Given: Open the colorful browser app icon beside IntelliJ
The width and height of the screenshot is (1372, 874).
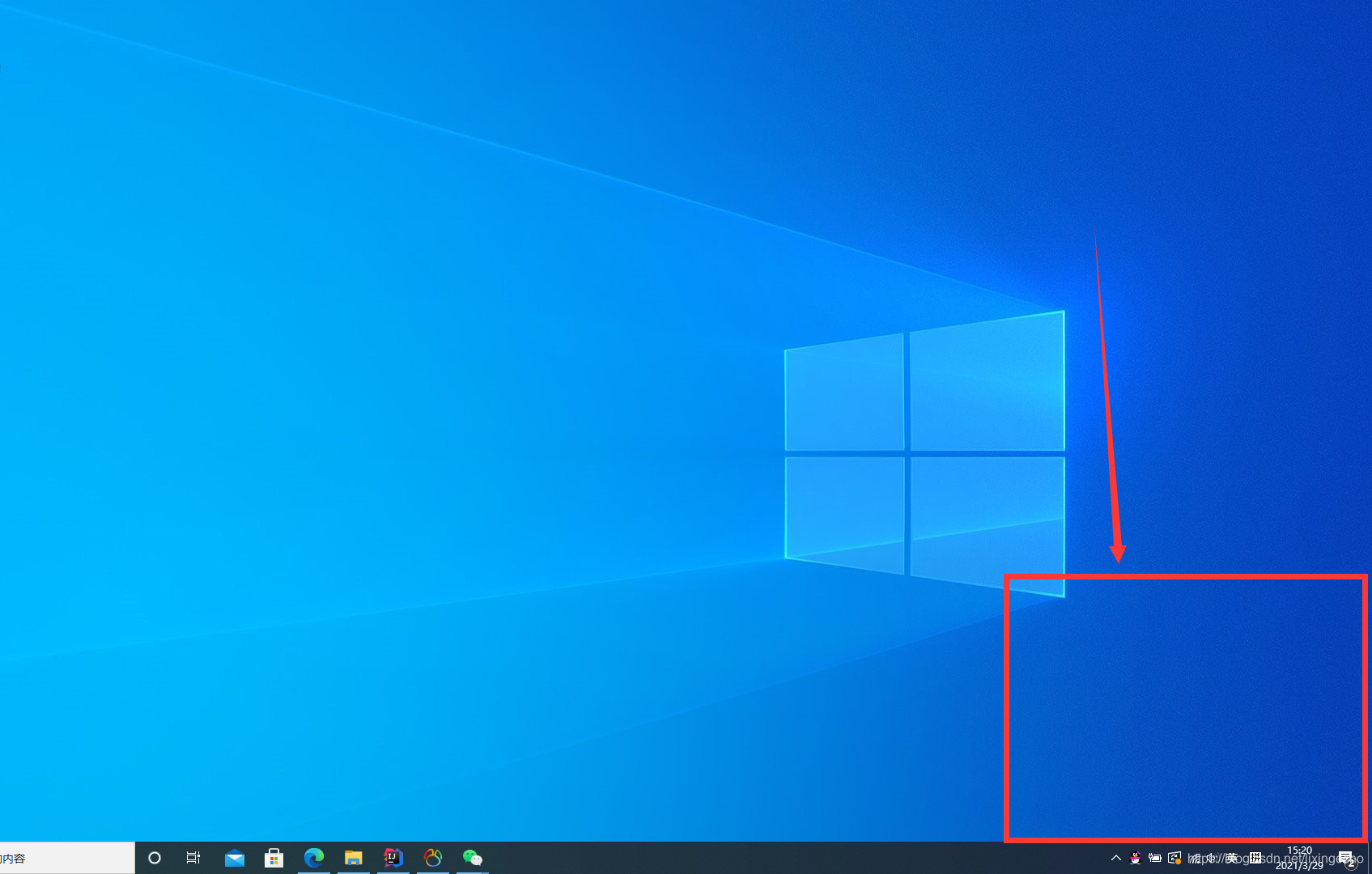Looking at the screenshot, I should click(x=433, y=858).
